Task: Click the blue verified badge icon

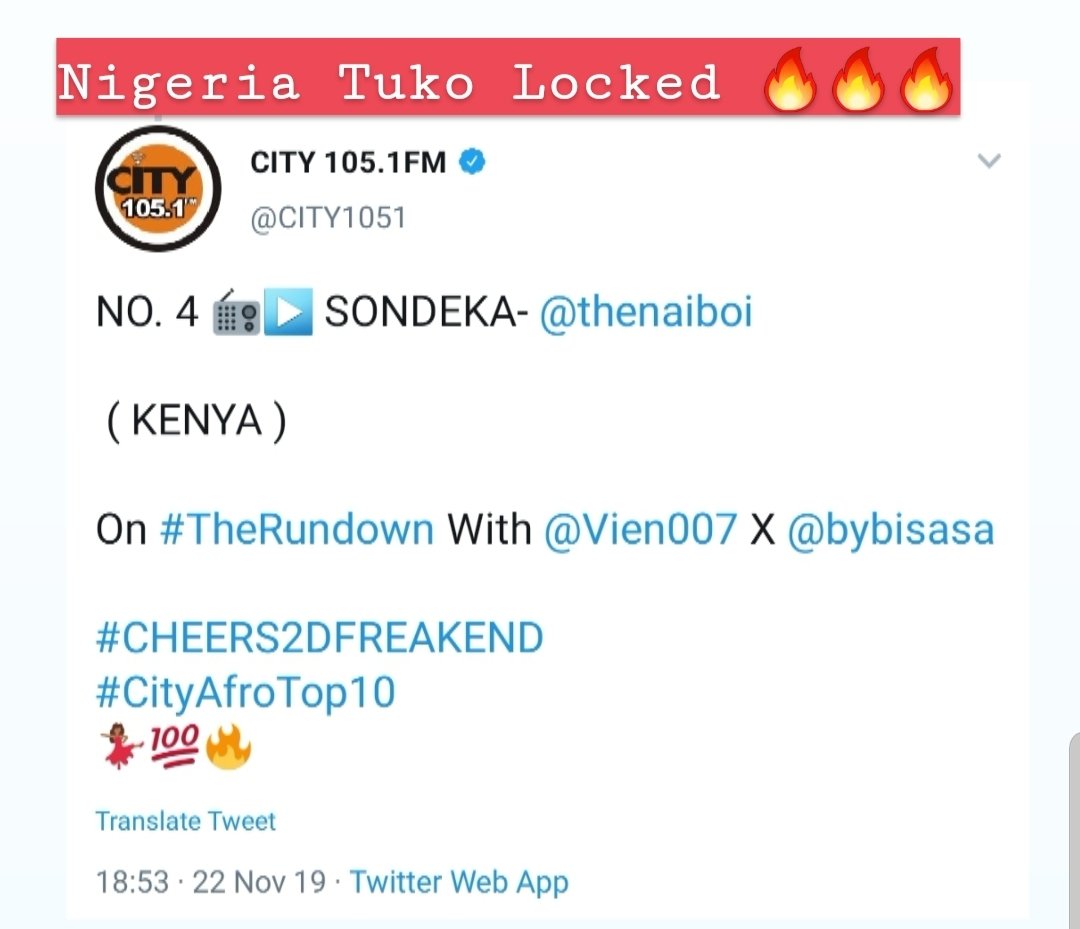Action: click(472, 163)
